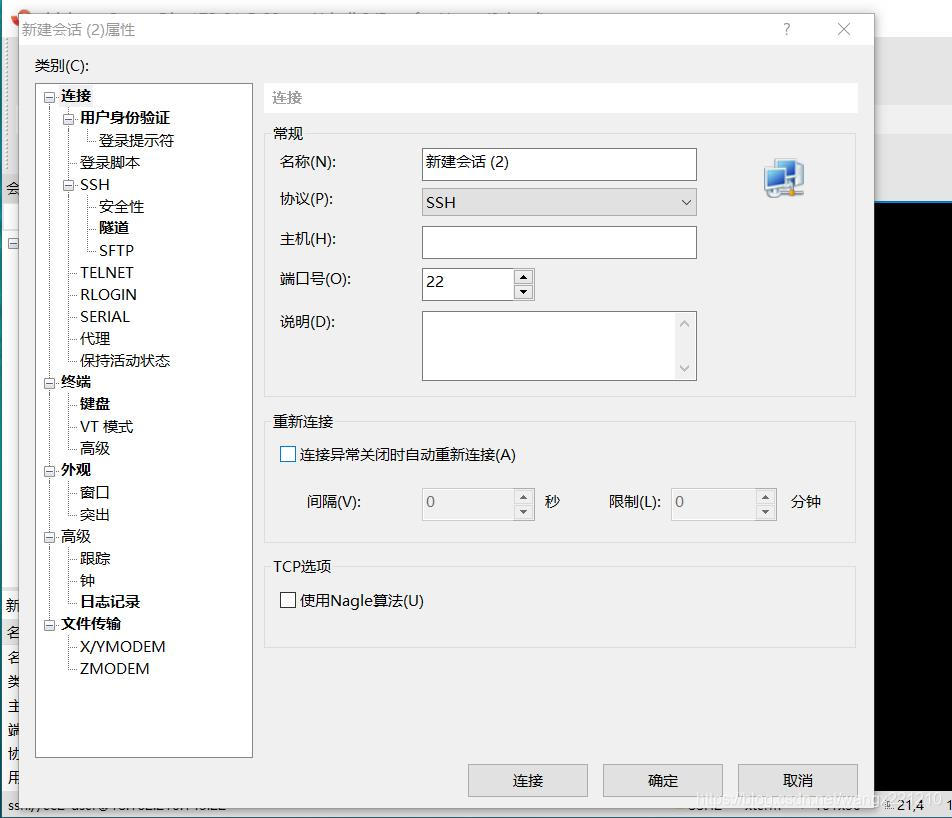The height and width of the screenshot is (818, 952).
Task: Select TELNET in the tree
Action: coord(106,273)
